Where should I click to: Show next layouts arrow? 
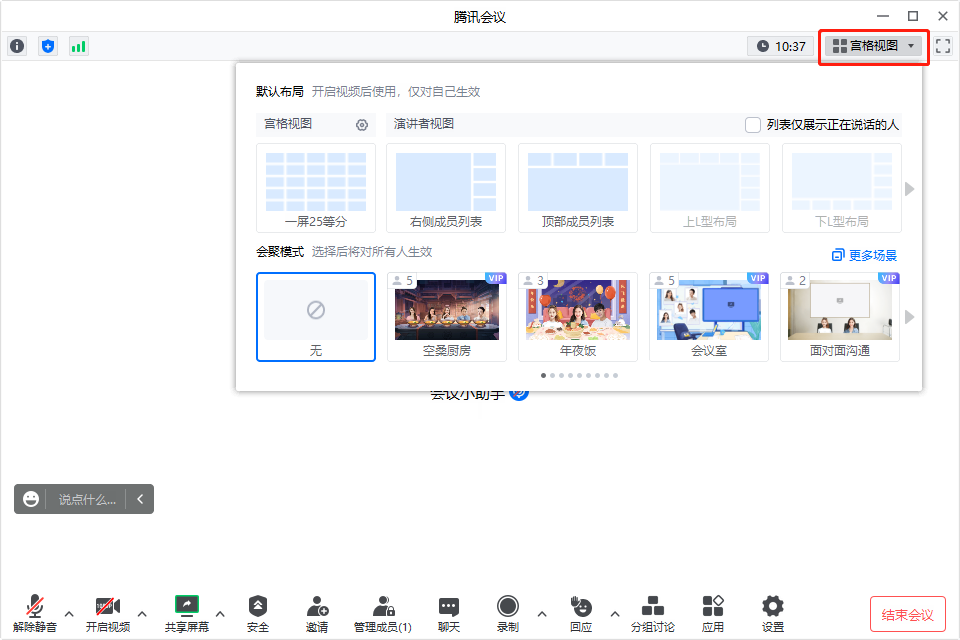(910, 189)
